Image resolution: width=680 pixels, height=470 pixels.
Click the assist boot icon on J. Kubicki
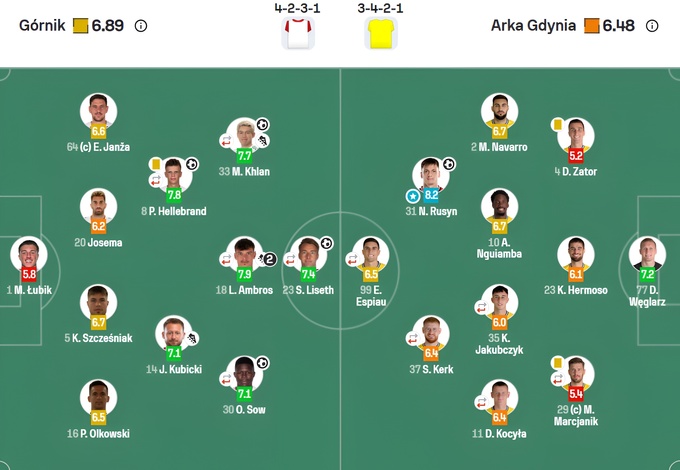click(x=192, y=338)
